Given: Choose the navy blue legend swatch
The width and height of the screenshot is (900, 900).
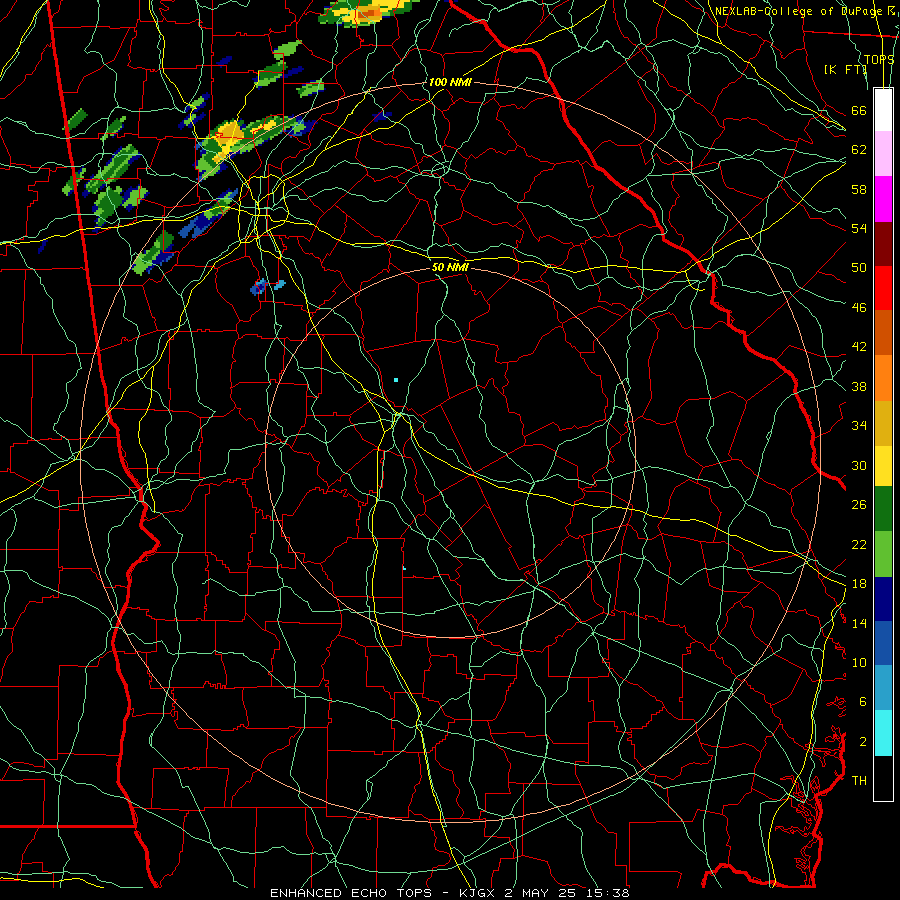Looking at the screenshot, I should 883,599.
